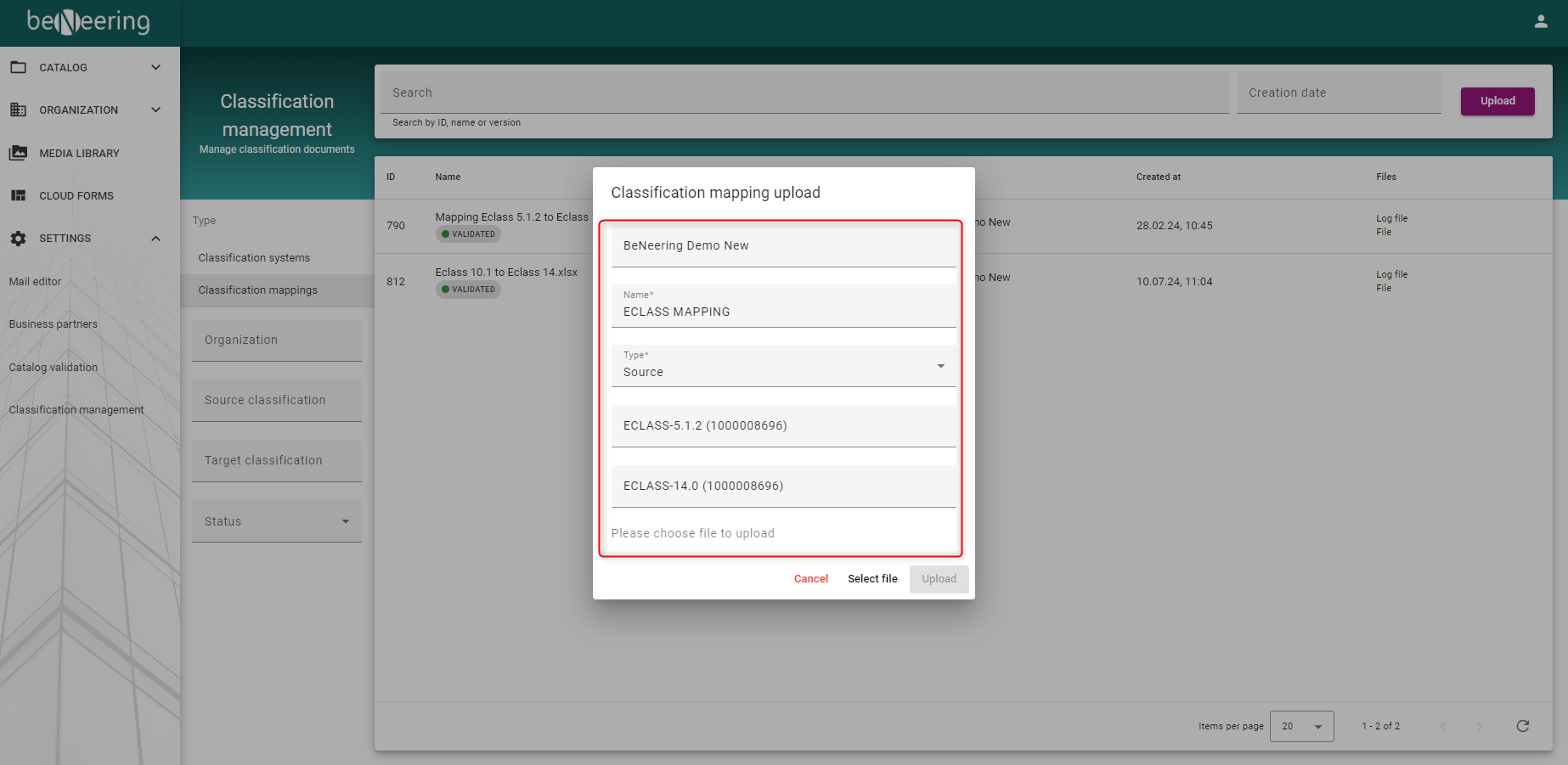Screen dimensions: 1568x765
Task: Click the Media Library image icon
Action: (18, 153)
